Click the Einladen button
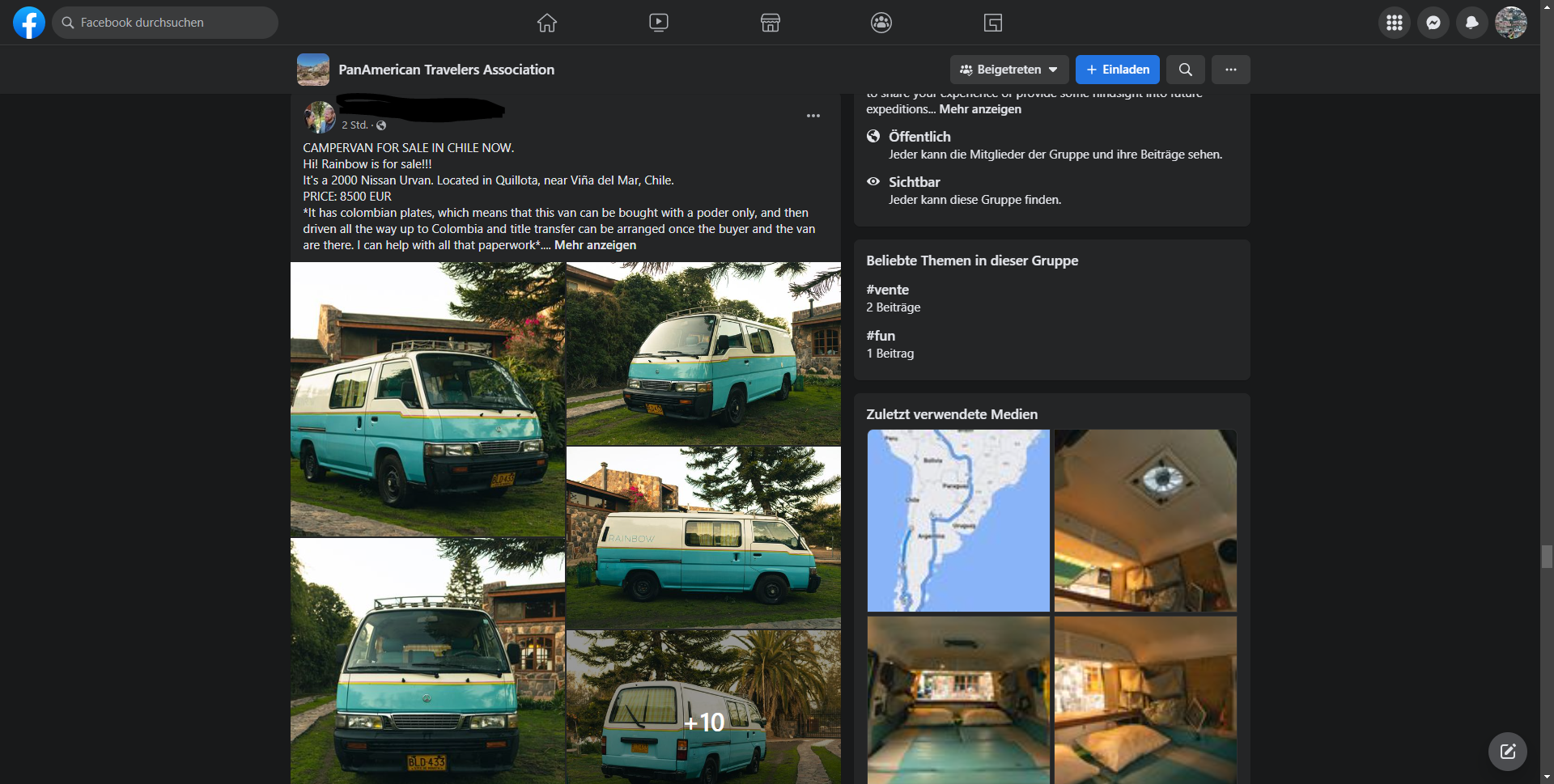 click(x=1118, y=70)
